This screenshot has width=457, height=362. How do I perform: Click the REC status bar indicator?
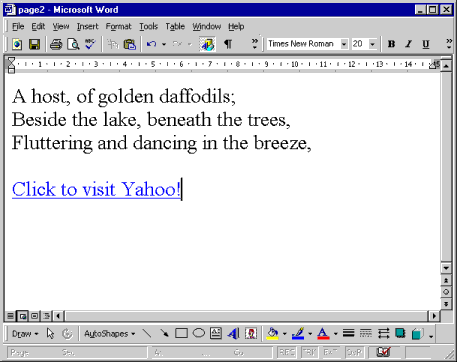(x=287, y=352)
